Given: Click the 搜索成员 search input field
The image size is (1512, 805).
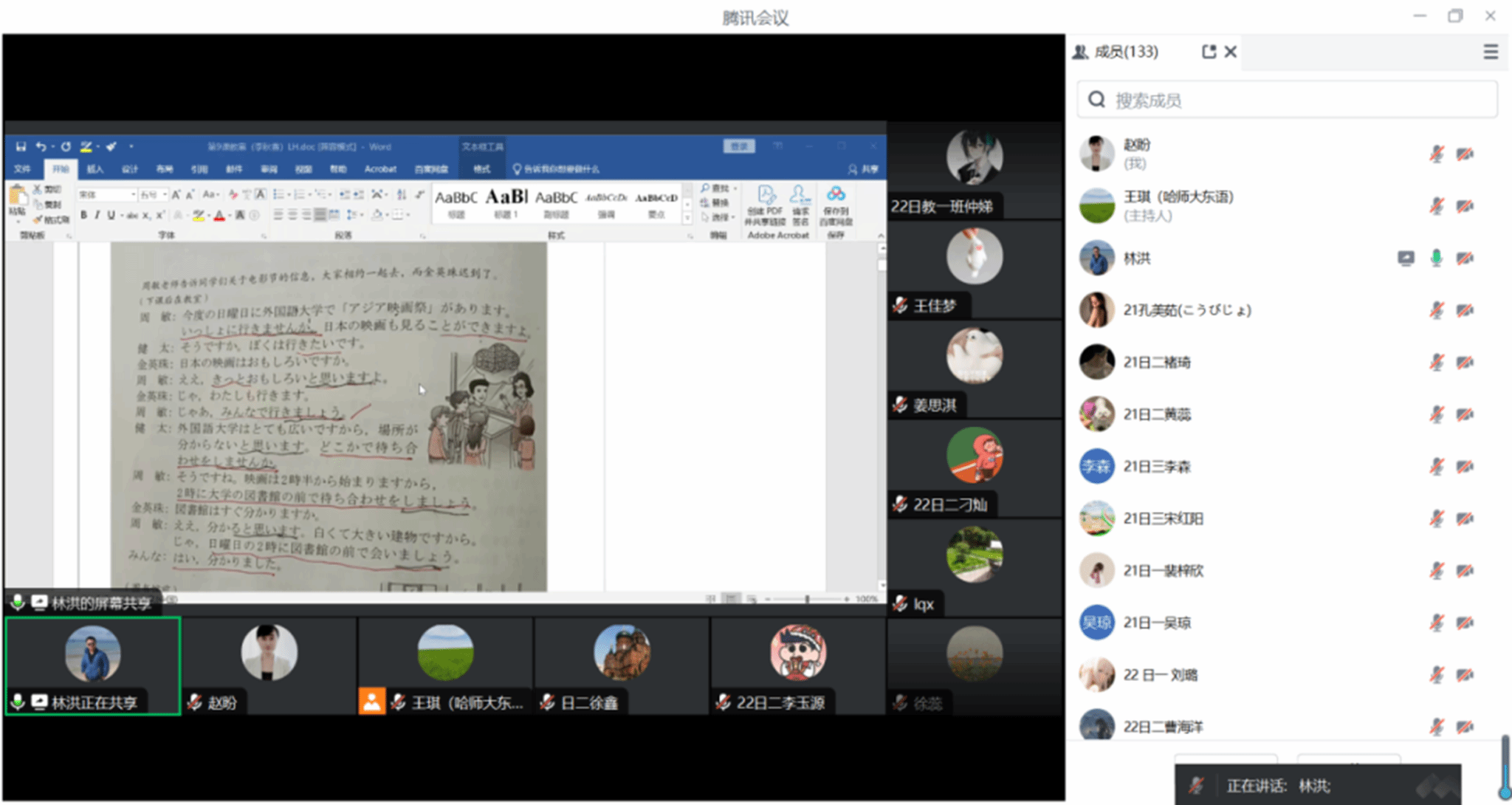Looking at the screenshot, I should click(x=1287, y=100).
